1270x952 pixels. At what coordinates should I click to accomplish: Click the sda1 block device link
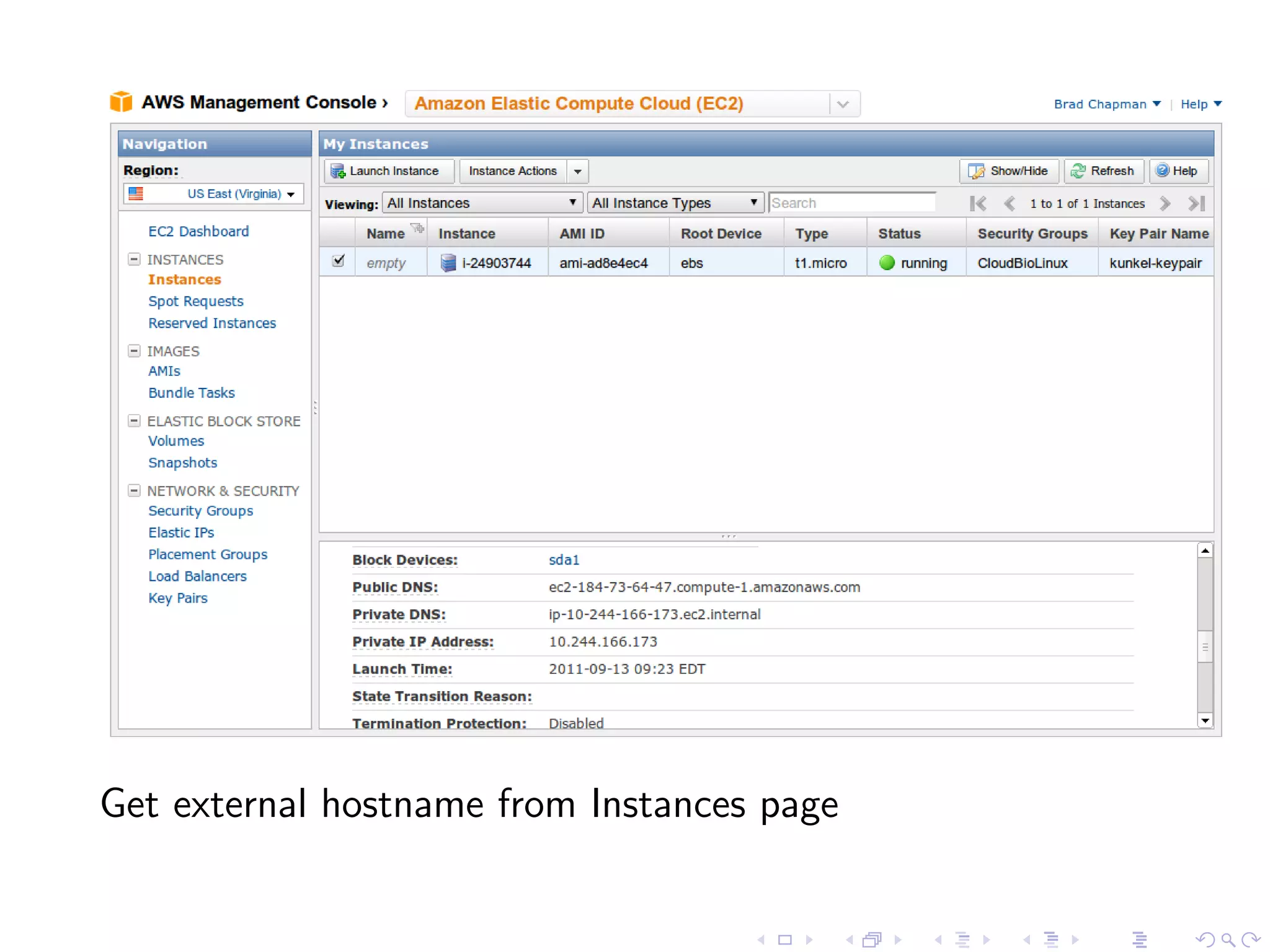(x=564, y=560)
